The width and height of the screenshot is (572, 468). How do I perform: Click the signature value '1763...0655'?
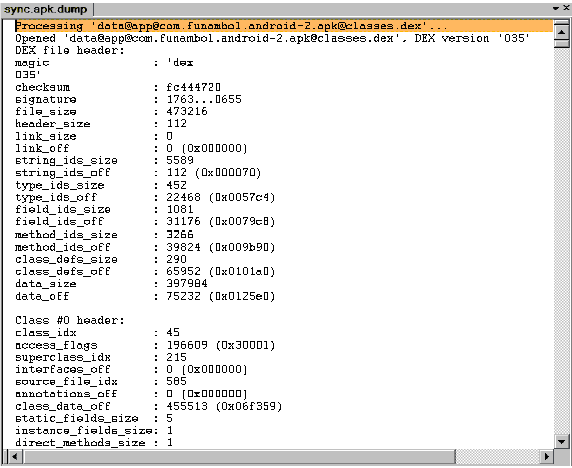[204, 99]
